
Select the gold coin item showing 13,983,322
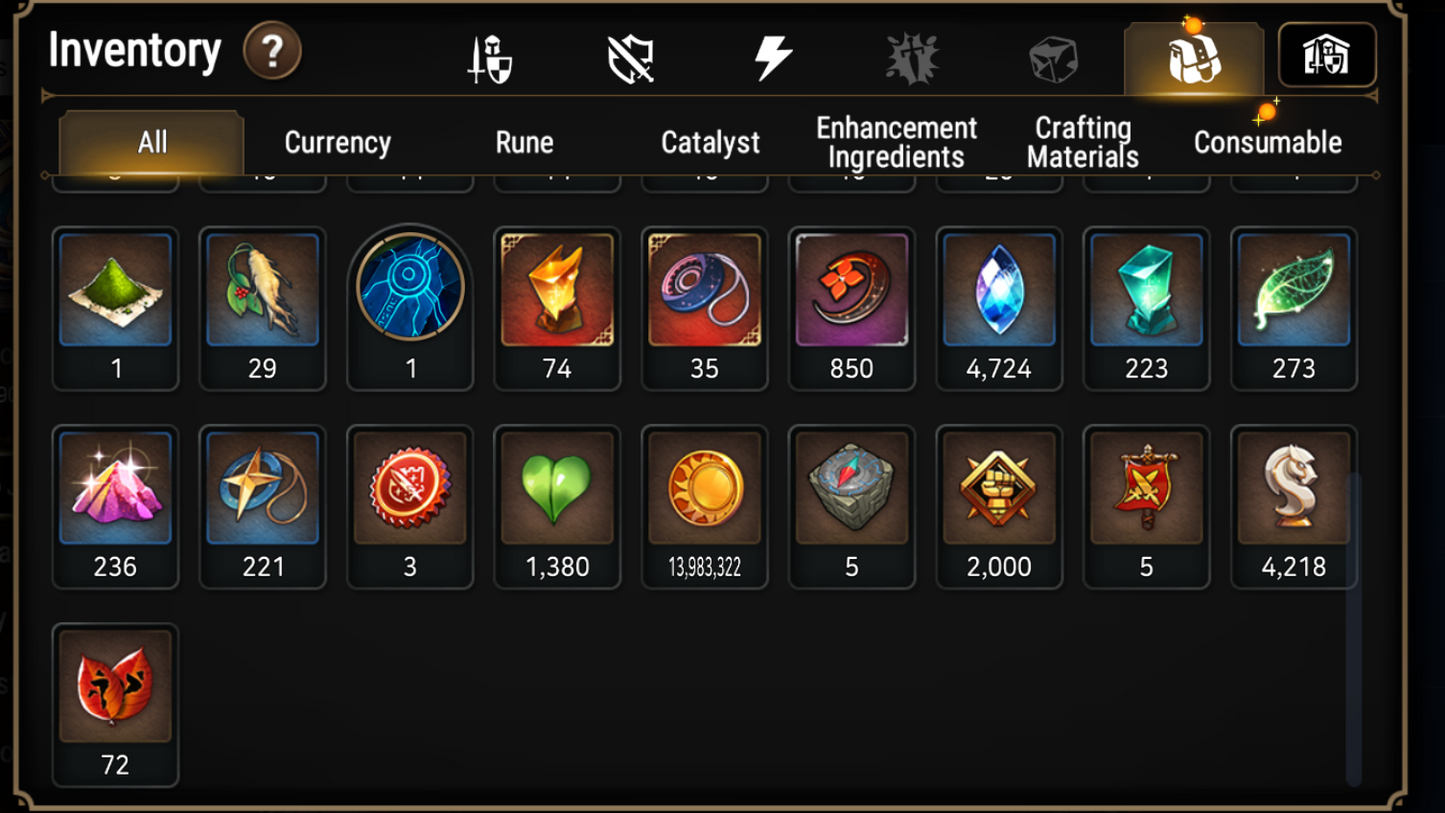pyautogui.click(x=705, y=507)
